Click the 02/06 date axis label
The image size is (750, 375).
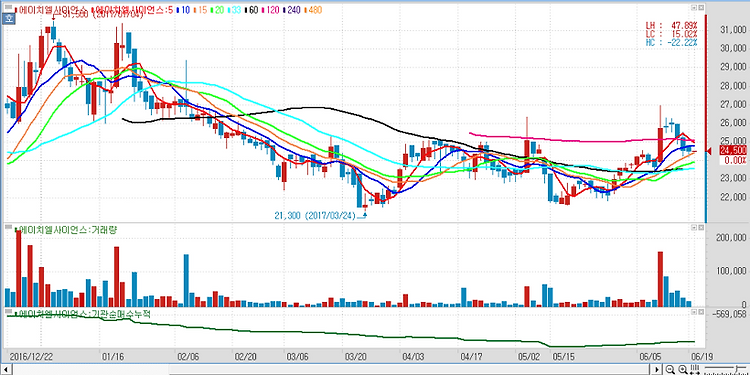click(x=188, y=356)
